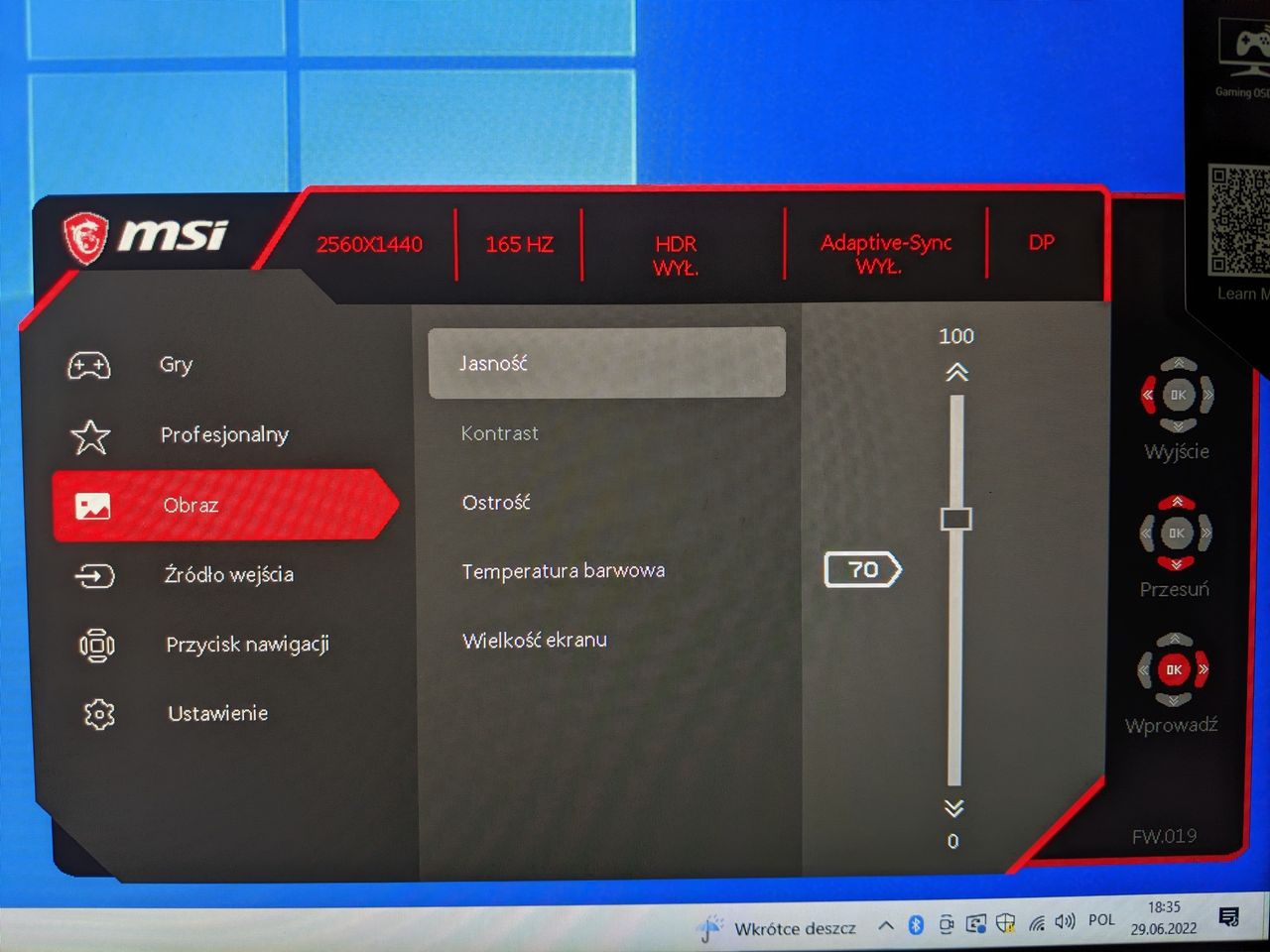Click the Źródło wejścia input icon
1270x952 pixels.
tap(94, 575)
